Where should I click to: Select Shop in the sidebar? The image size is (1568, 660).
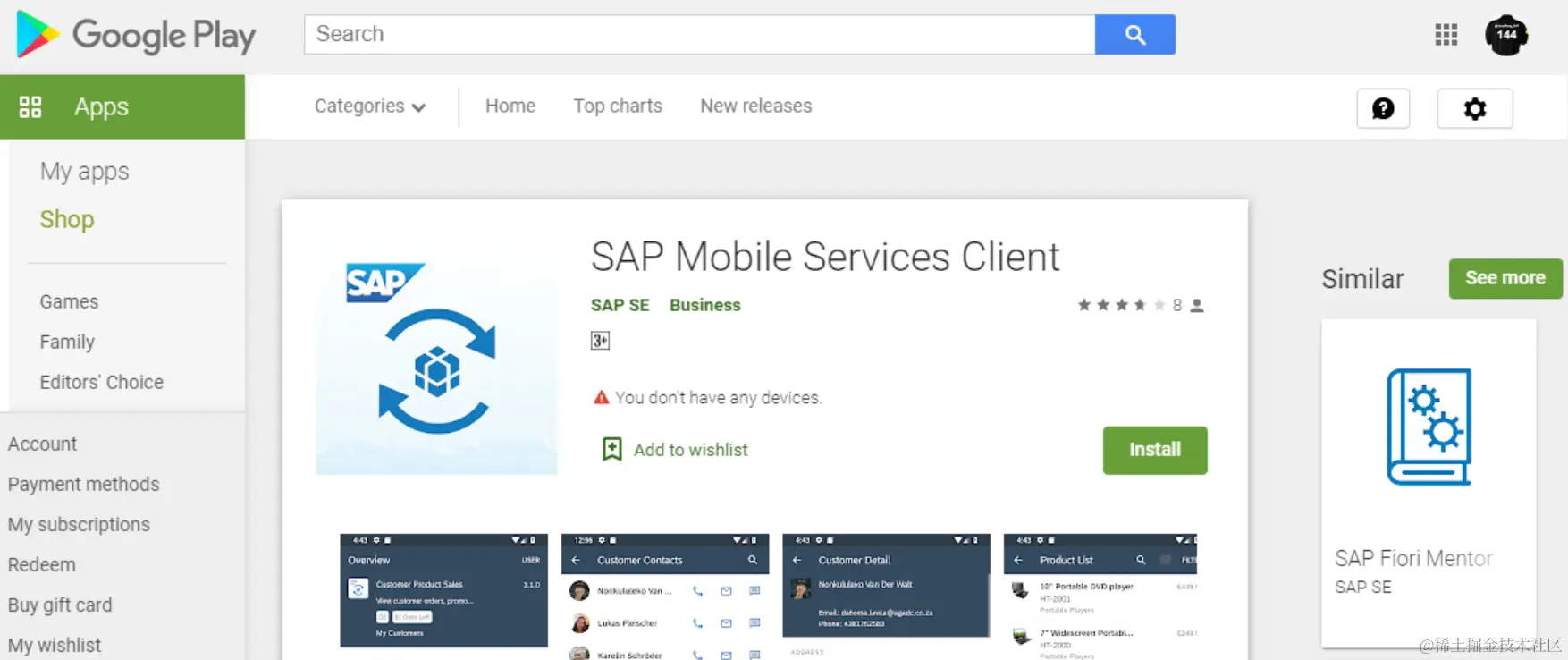click(x=67, y=219)
